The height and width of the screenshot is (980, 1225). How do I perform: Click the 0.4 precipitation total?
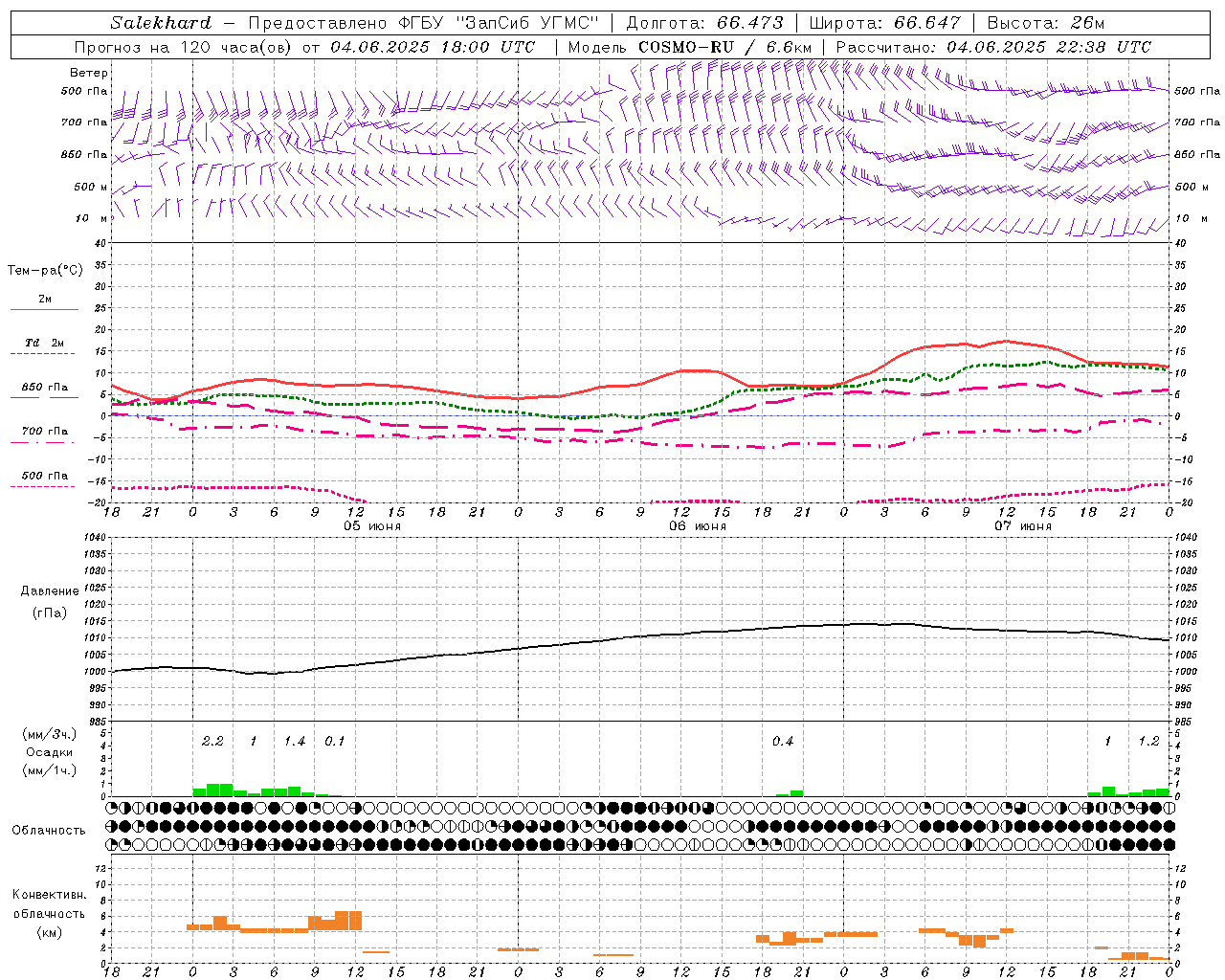point(783,742)
